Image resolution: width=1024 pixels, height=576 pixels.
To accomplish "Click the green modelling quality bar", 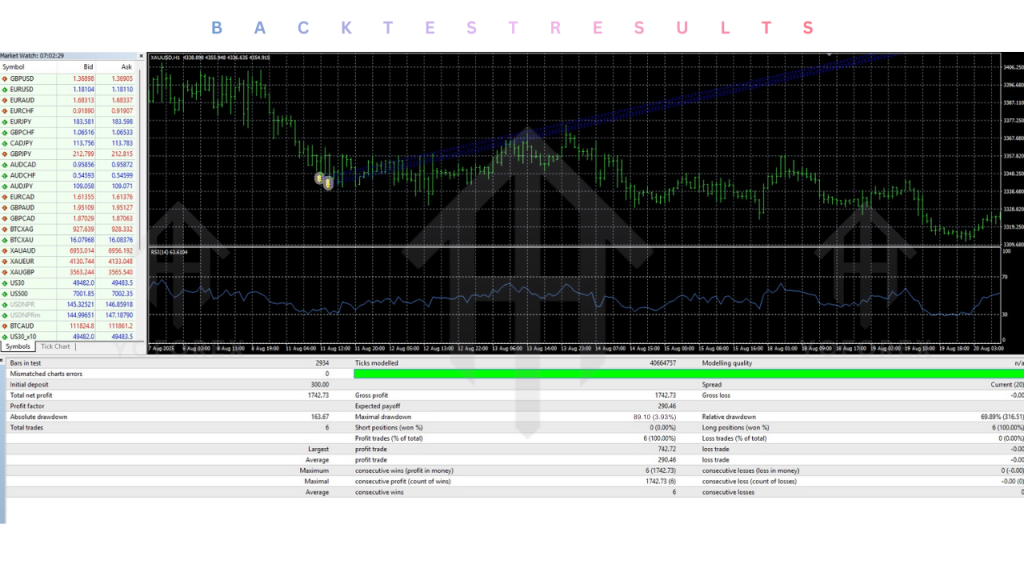I will point(520,373).
